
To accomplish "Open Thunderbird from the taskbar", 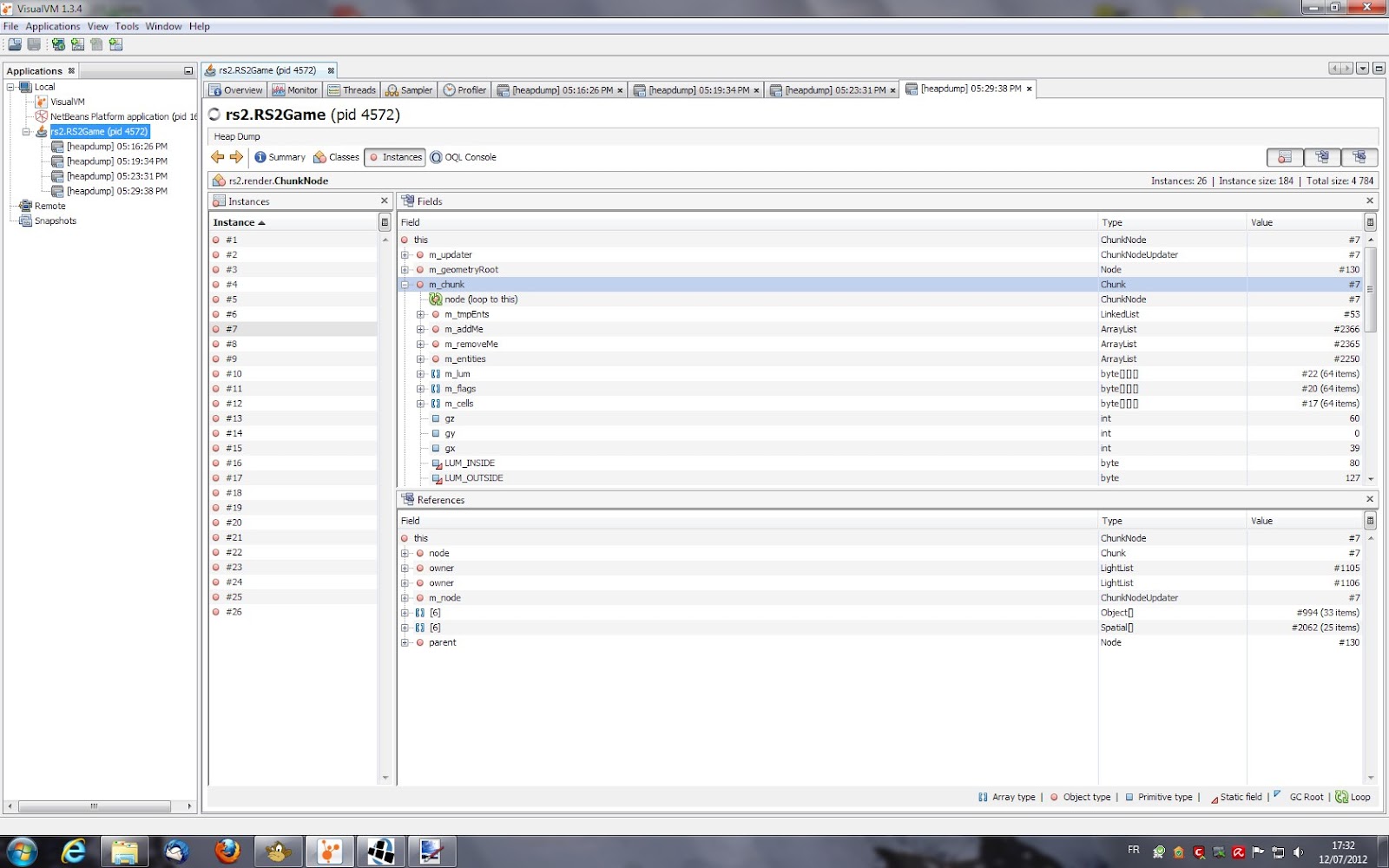I will 176,852.
